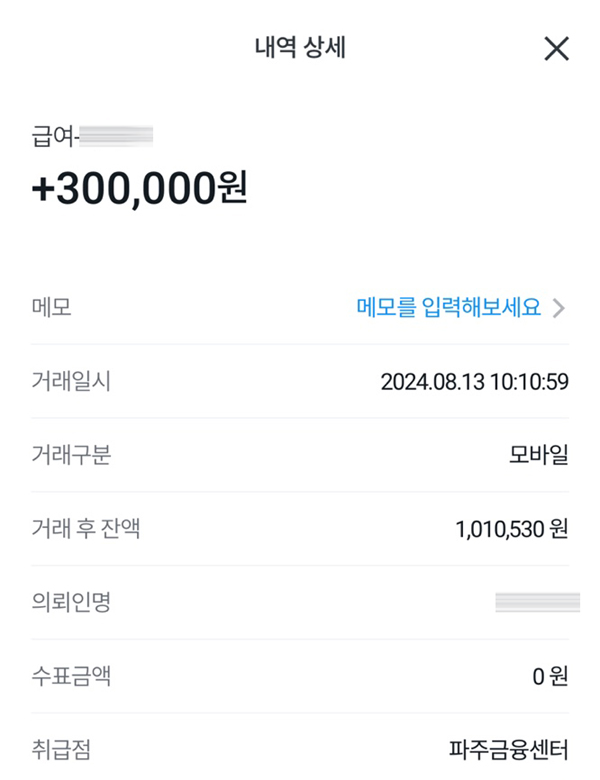Open memo via the chevron arrow
This screenshot has width=600, height=780.
tap(559, 308)
